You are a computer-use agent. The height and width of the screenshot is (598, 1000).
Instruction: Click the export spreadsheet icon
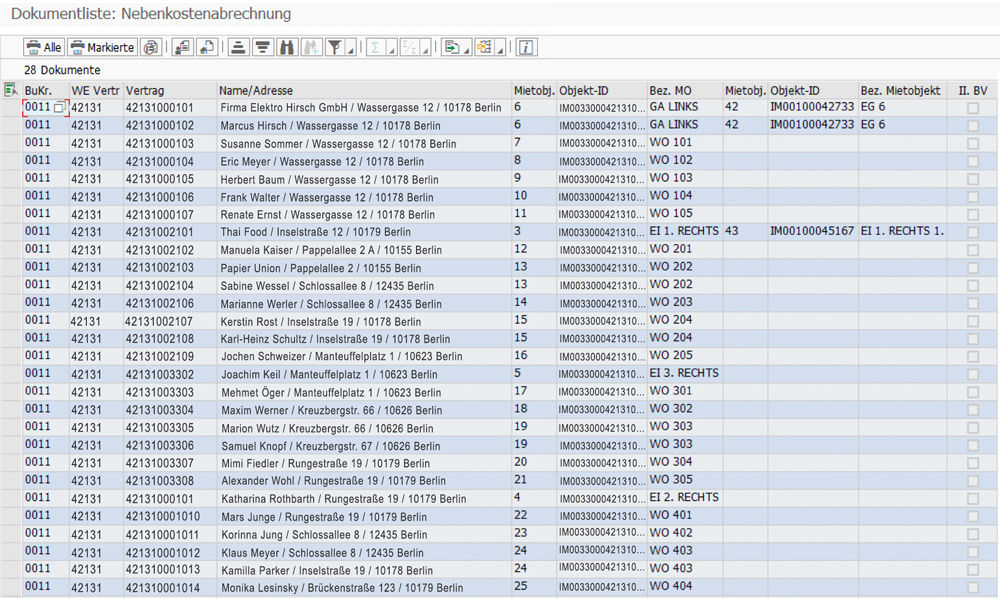coord(452,47)
